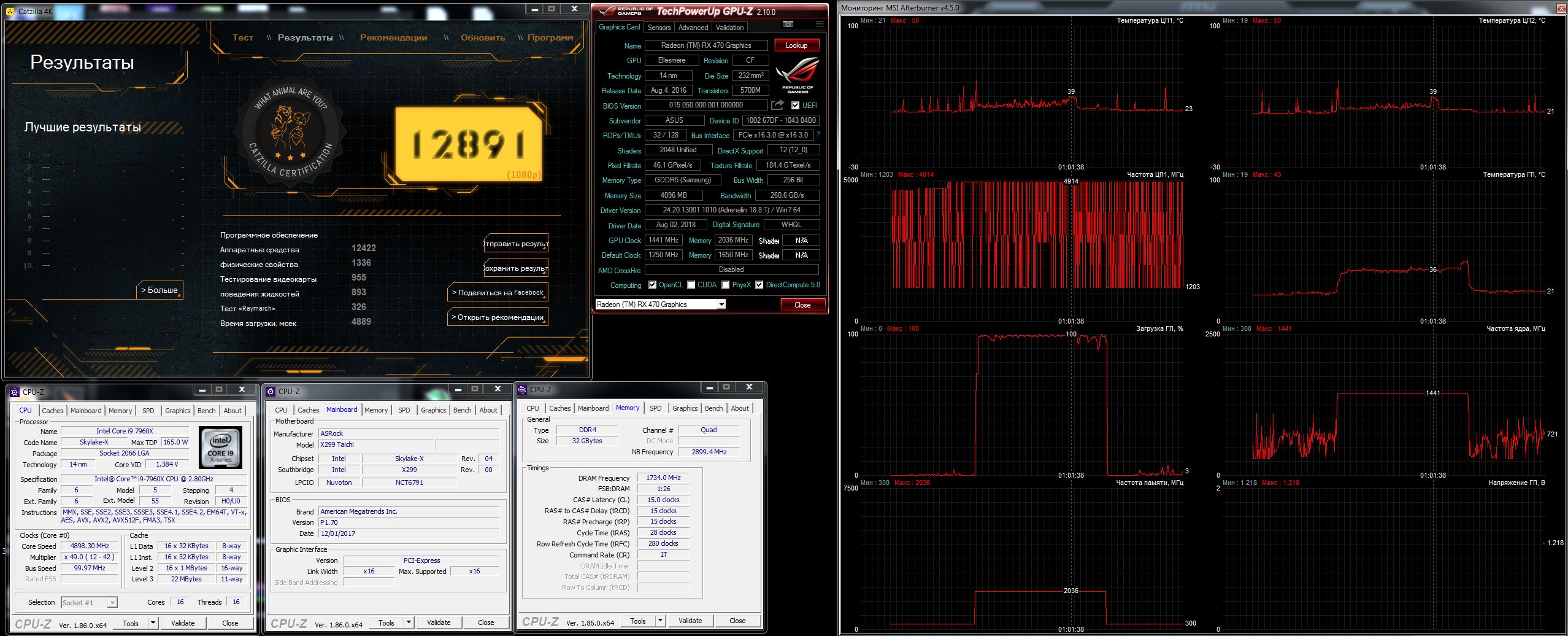Open the GPU-Z hamburger menu
The image size is (1568, 636).
(x=819, y=24)
